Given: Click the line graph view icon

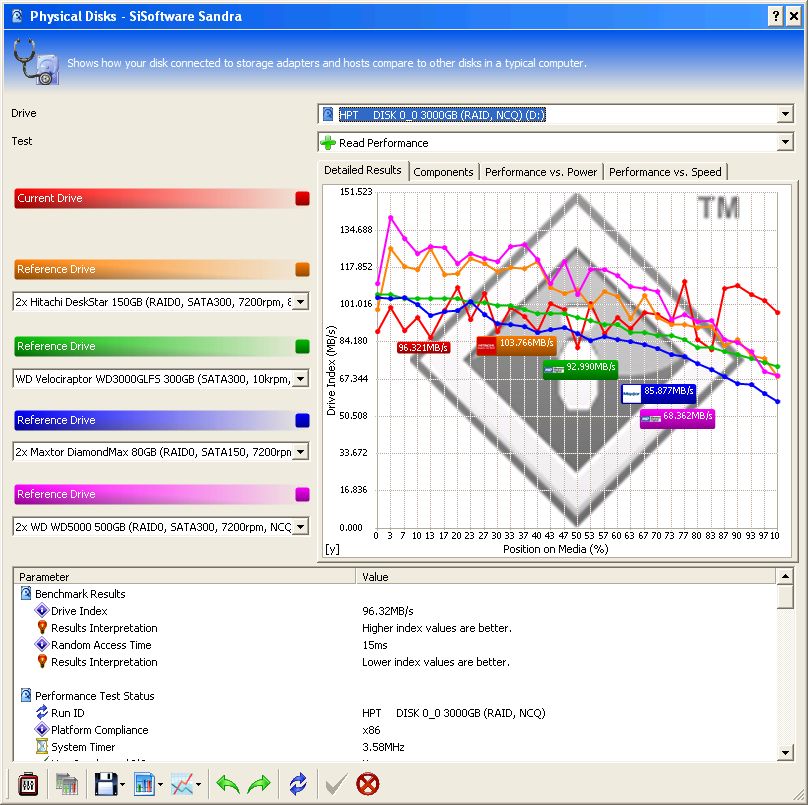Looking at the screenshot, I should (182, 784).
